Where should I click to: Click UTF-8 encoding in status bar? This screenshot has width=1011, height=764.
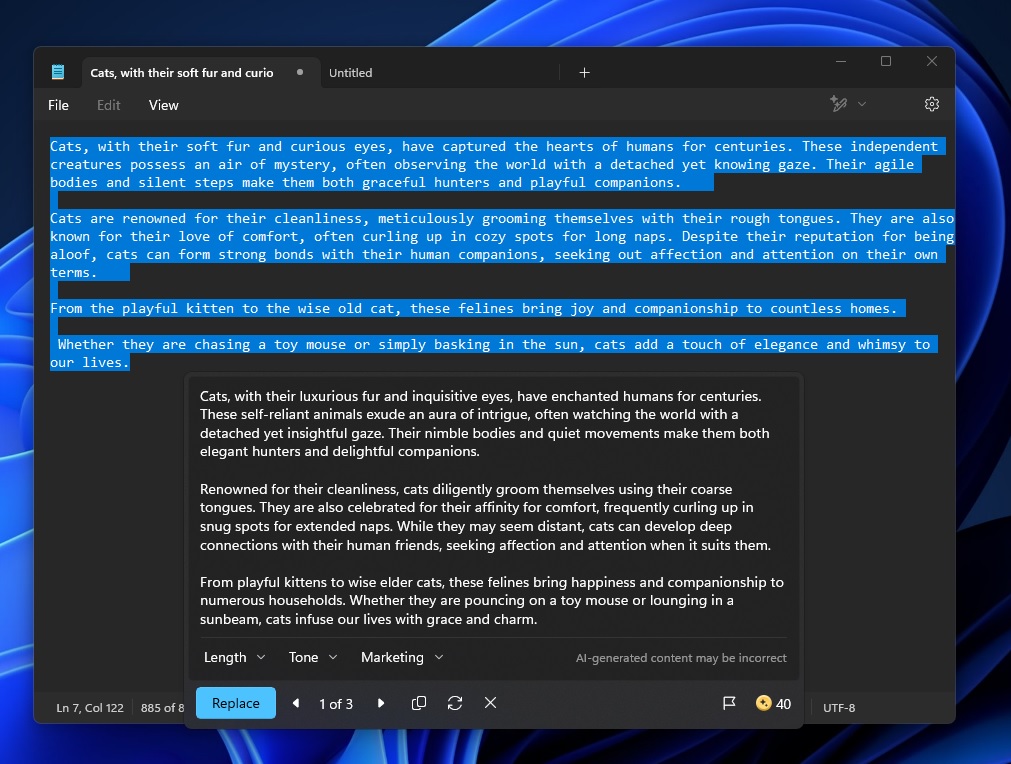pyautogui.click(x=839, y=708)
